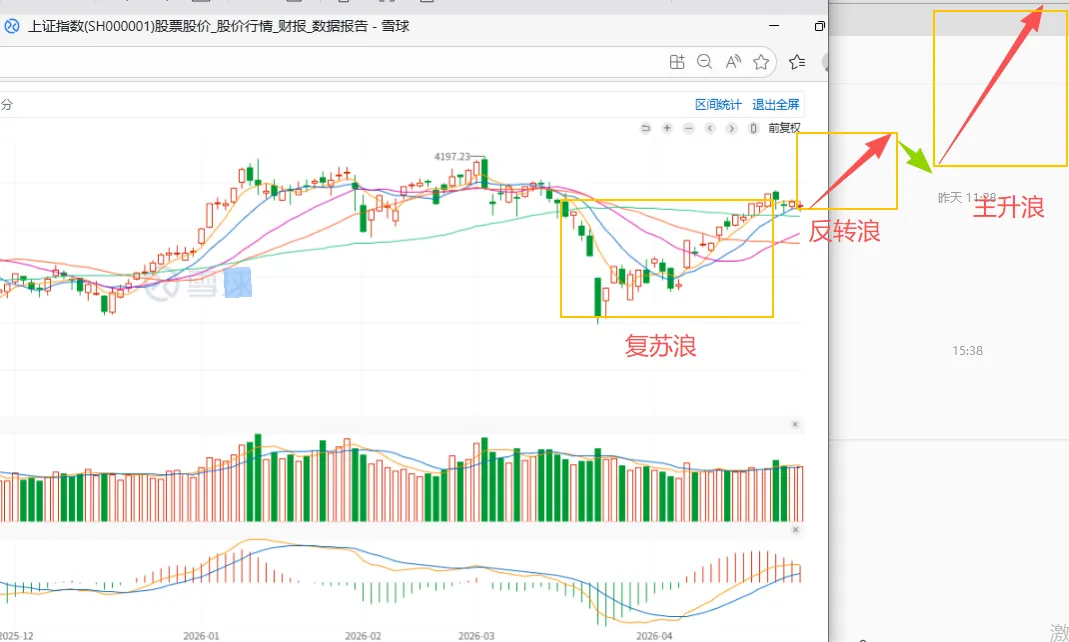Viewport: 1069px width, 642px height.
Task: Click the 2026-04 date axis label
Action: pos(654,636)
